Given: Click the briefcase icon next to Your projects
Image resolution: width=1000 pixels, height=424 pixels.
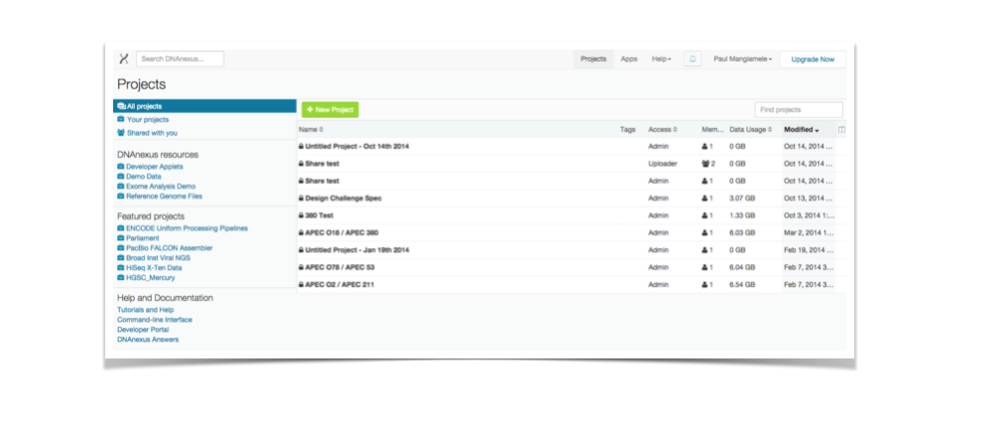Looking at the screenshot, I should pos(121,119).
